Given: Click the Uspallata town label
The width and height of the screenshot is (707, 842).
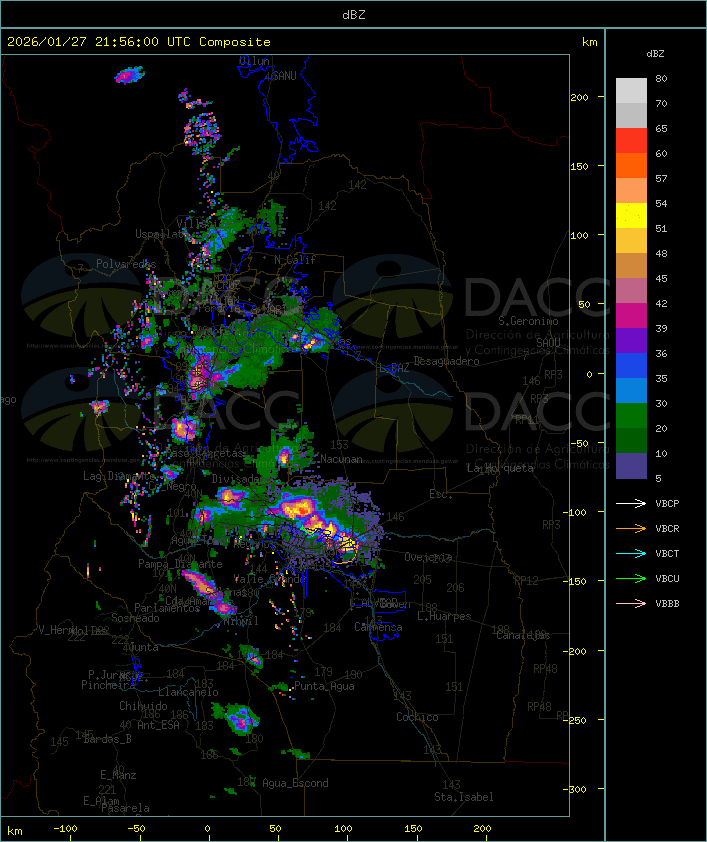Looking at the screenshot, I should pos(161,234).
